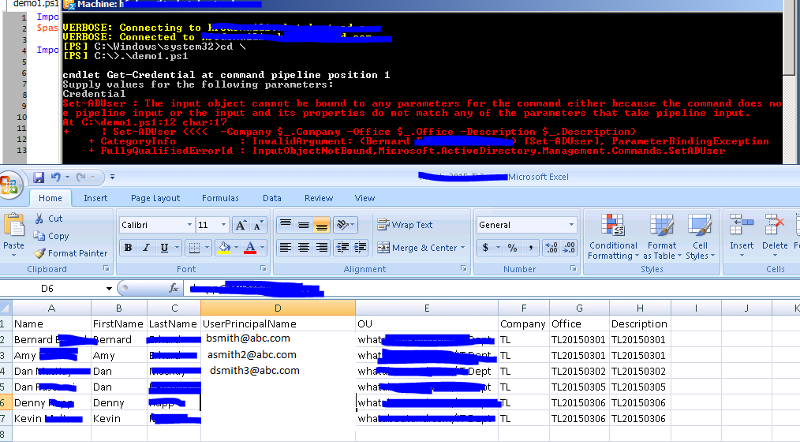Image resolution: width=800 pixels, height=442 pixels.
Task: Redo action in Quick Access Toolbar
Action: coord(81,177)
